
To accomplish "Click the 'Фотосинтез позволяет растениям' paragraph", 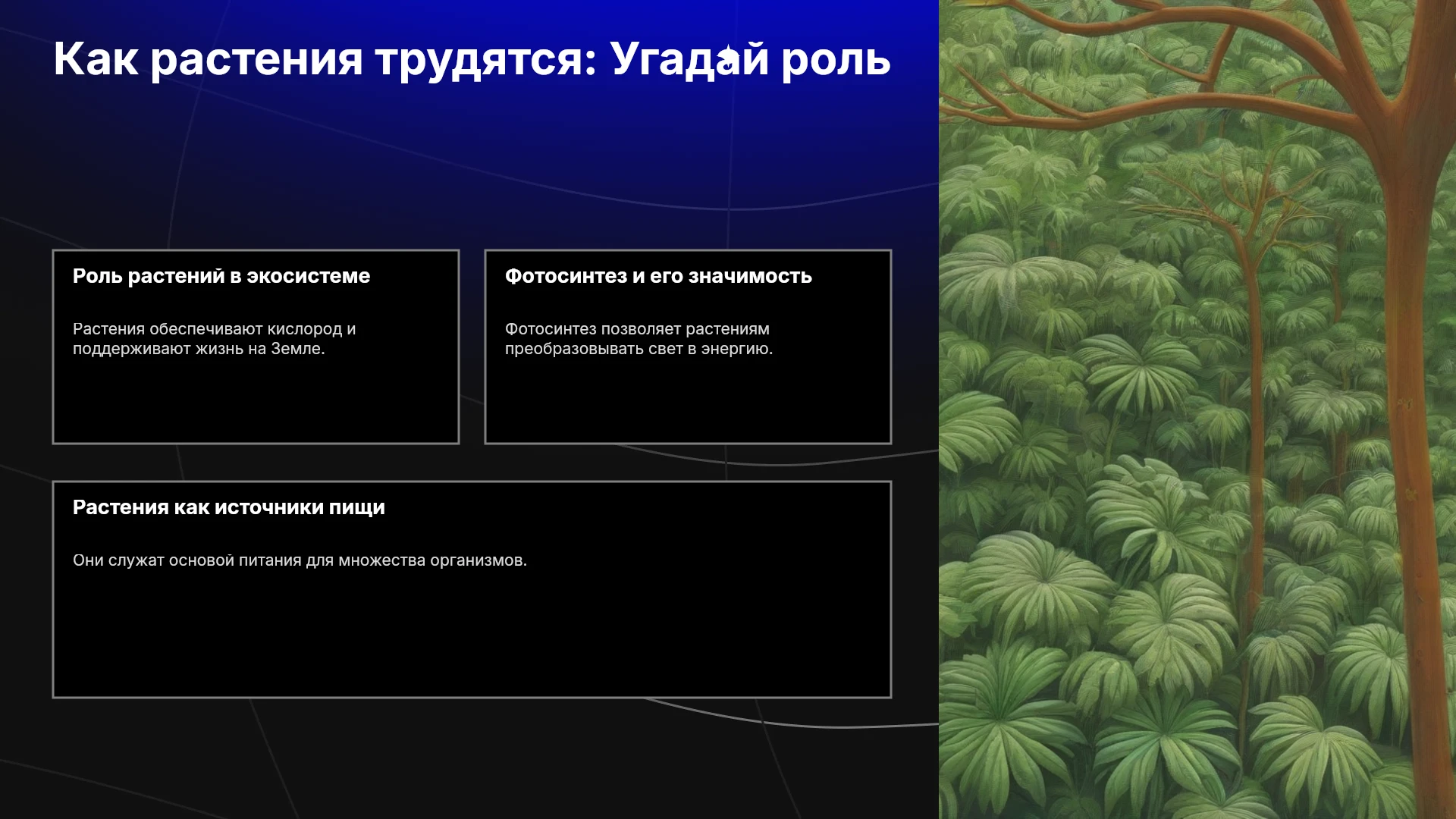I will click(x=639, y=339).
